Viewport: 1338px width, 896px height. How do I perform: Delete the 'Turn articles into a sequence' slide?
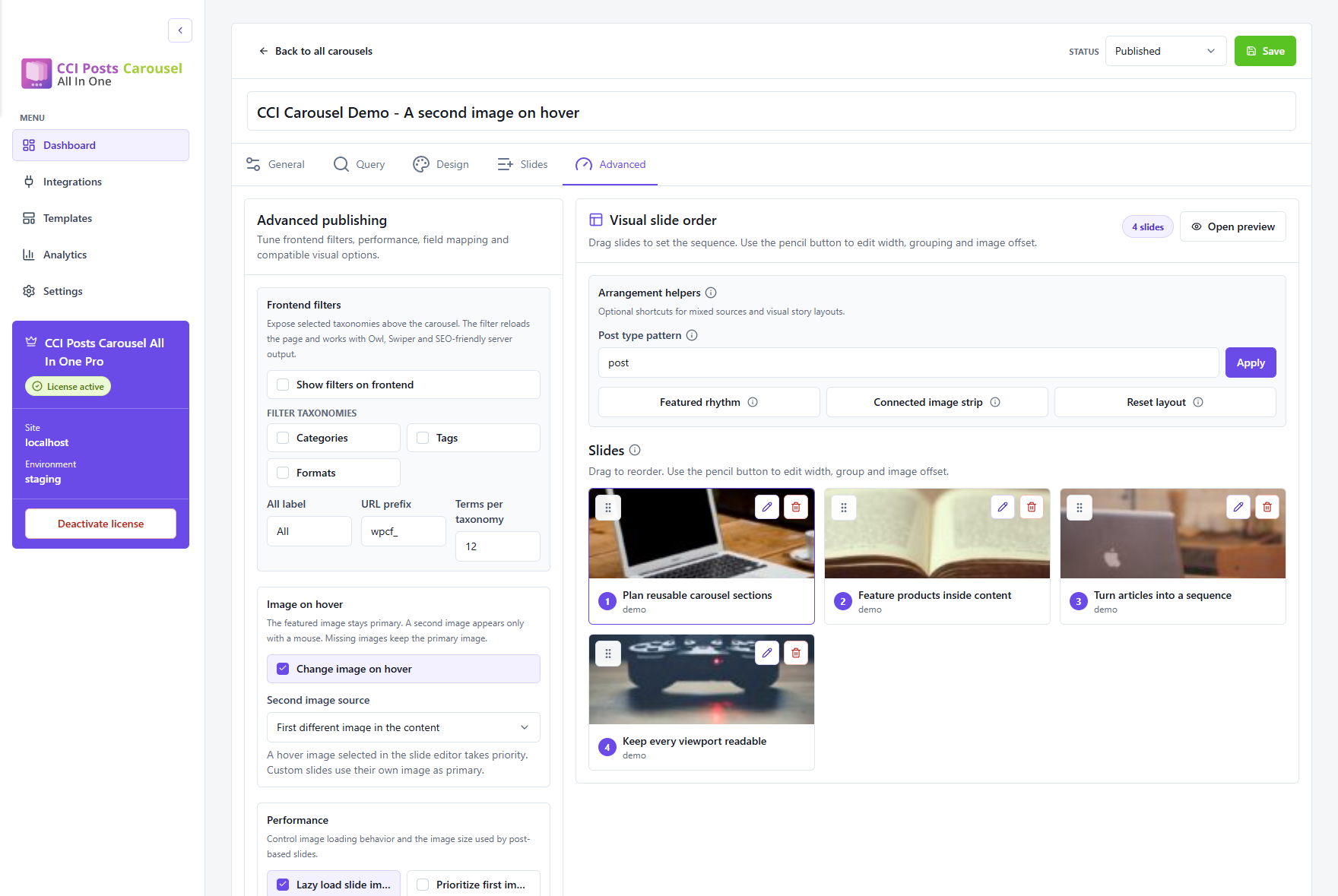point(1267,507)
